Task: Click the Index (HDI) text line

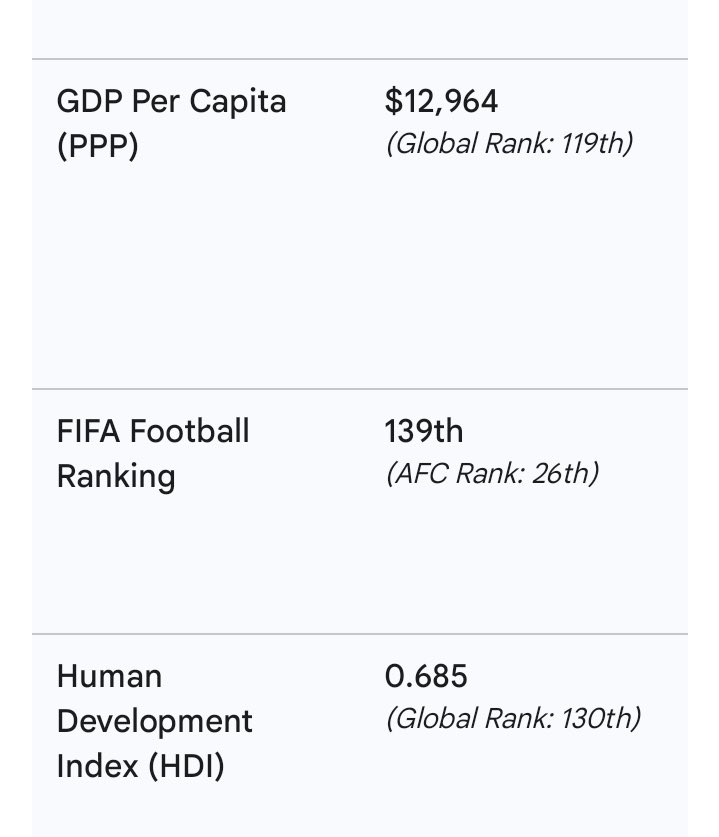Action: 140,766
